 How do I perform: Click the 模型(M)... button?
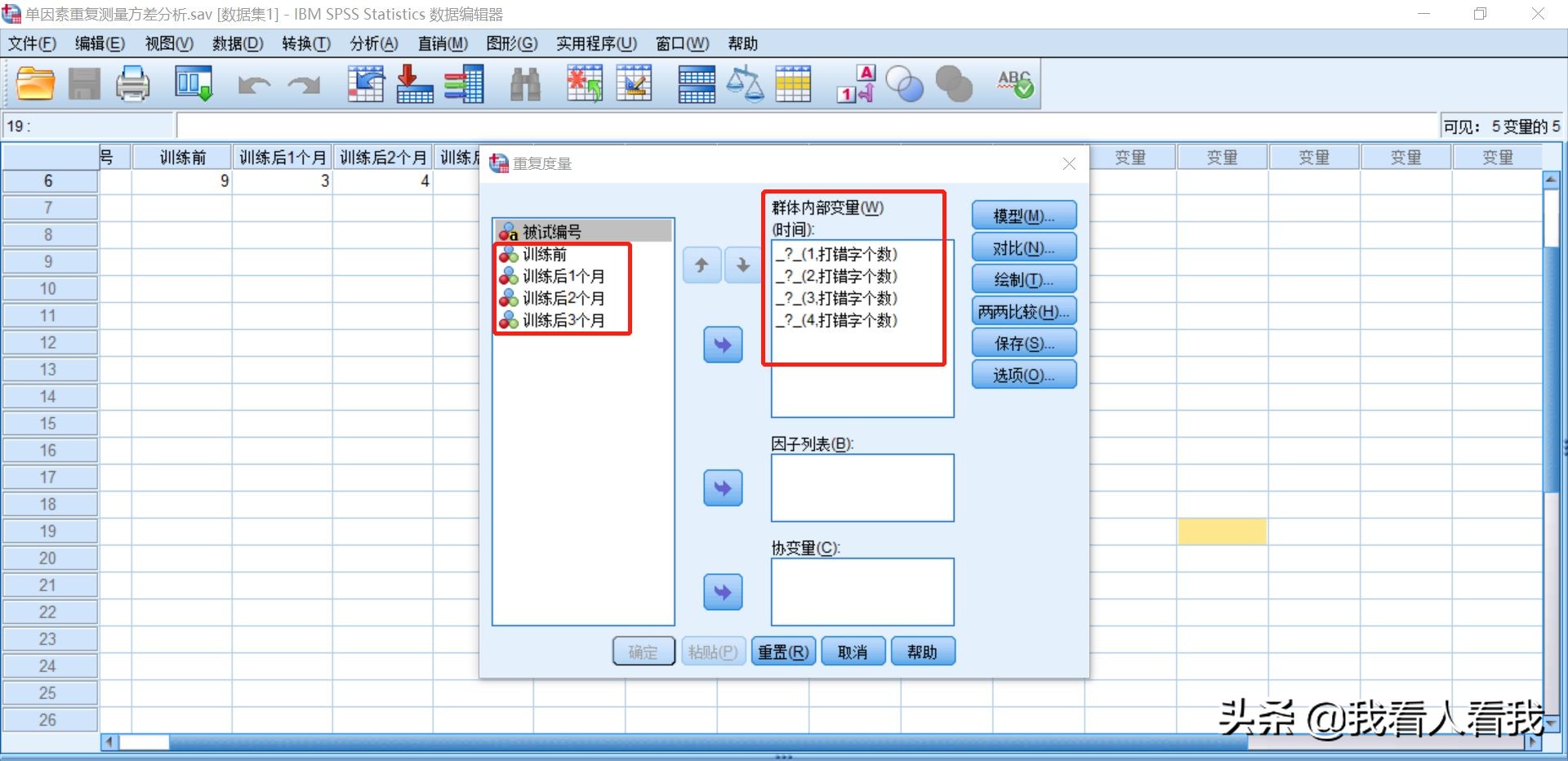click(1024, 216)
